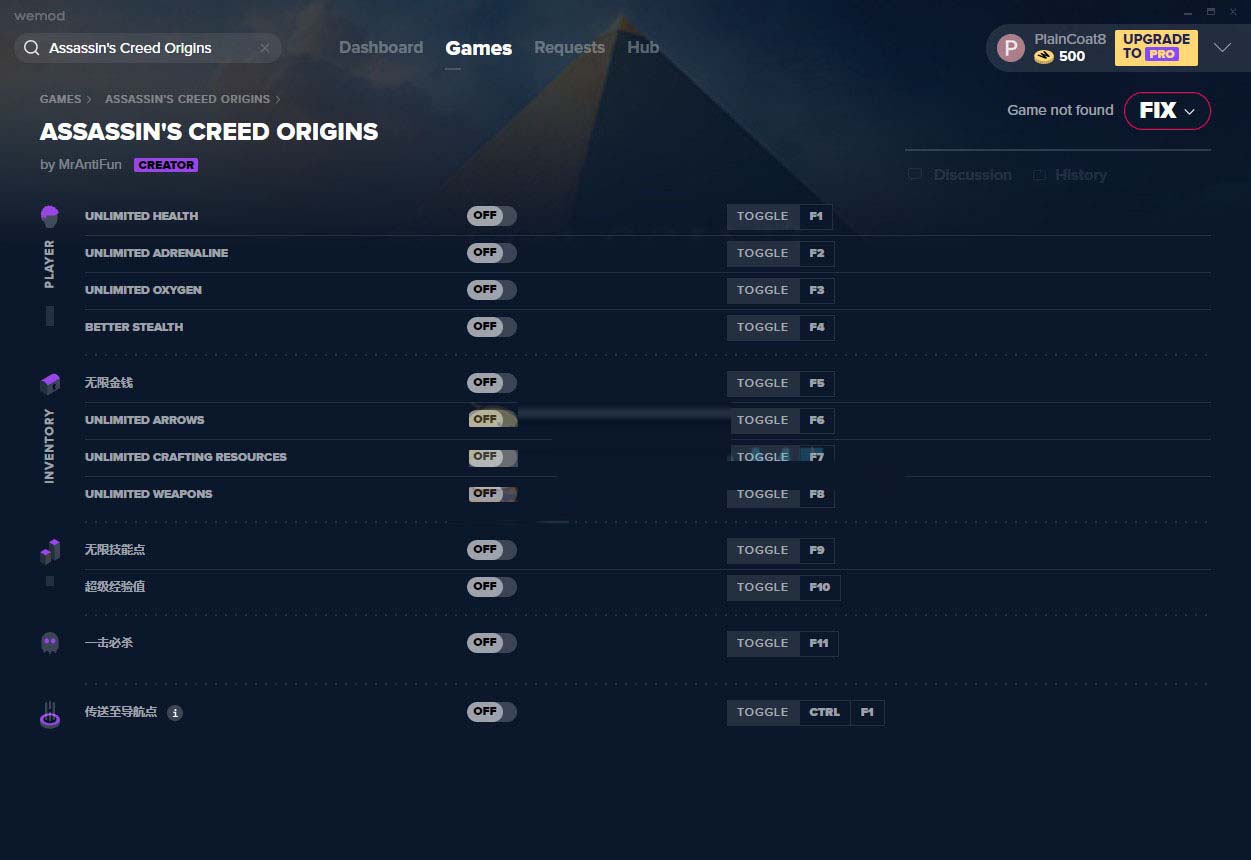The image size is (1251, 860).
Task: Click the PlainCoat8 username
Action: click(x=1070, y=39)
